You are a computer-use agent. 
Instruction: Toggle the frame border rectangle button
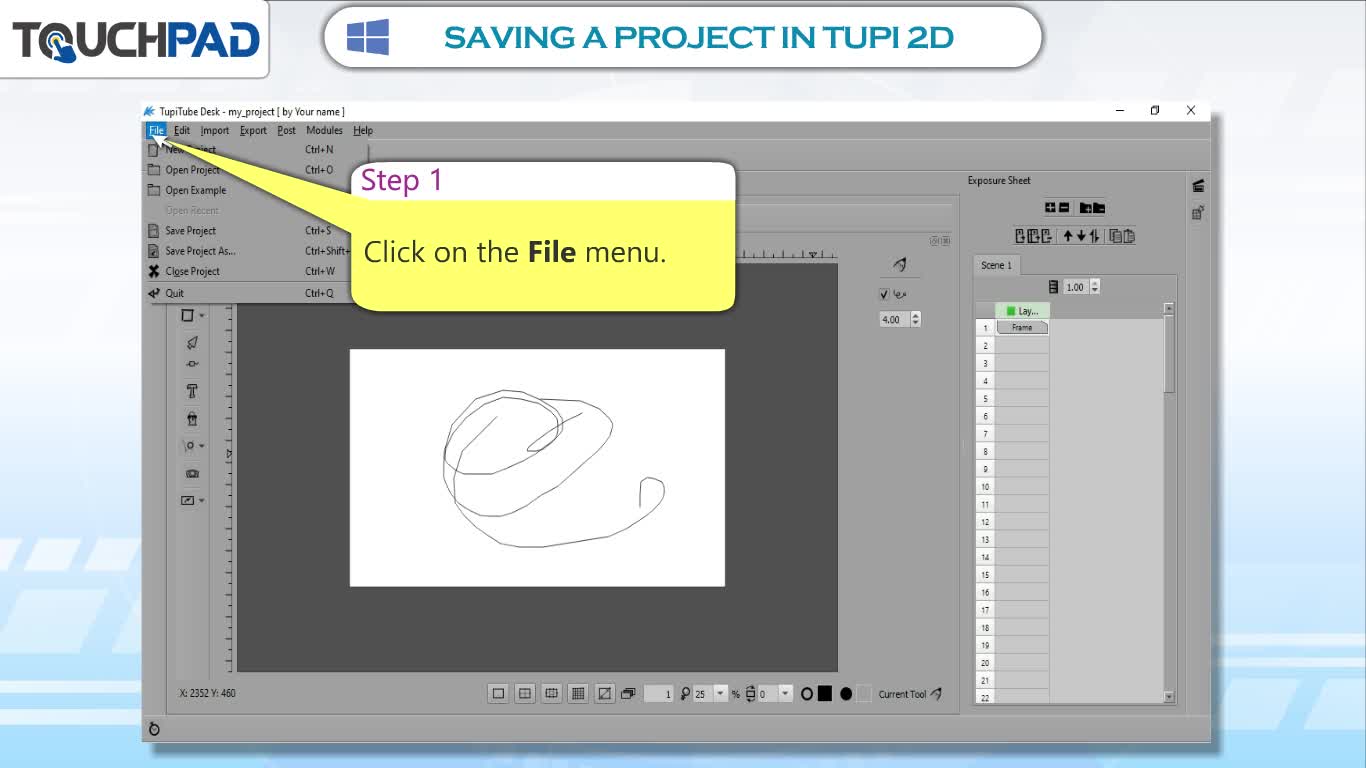(498, 693)
